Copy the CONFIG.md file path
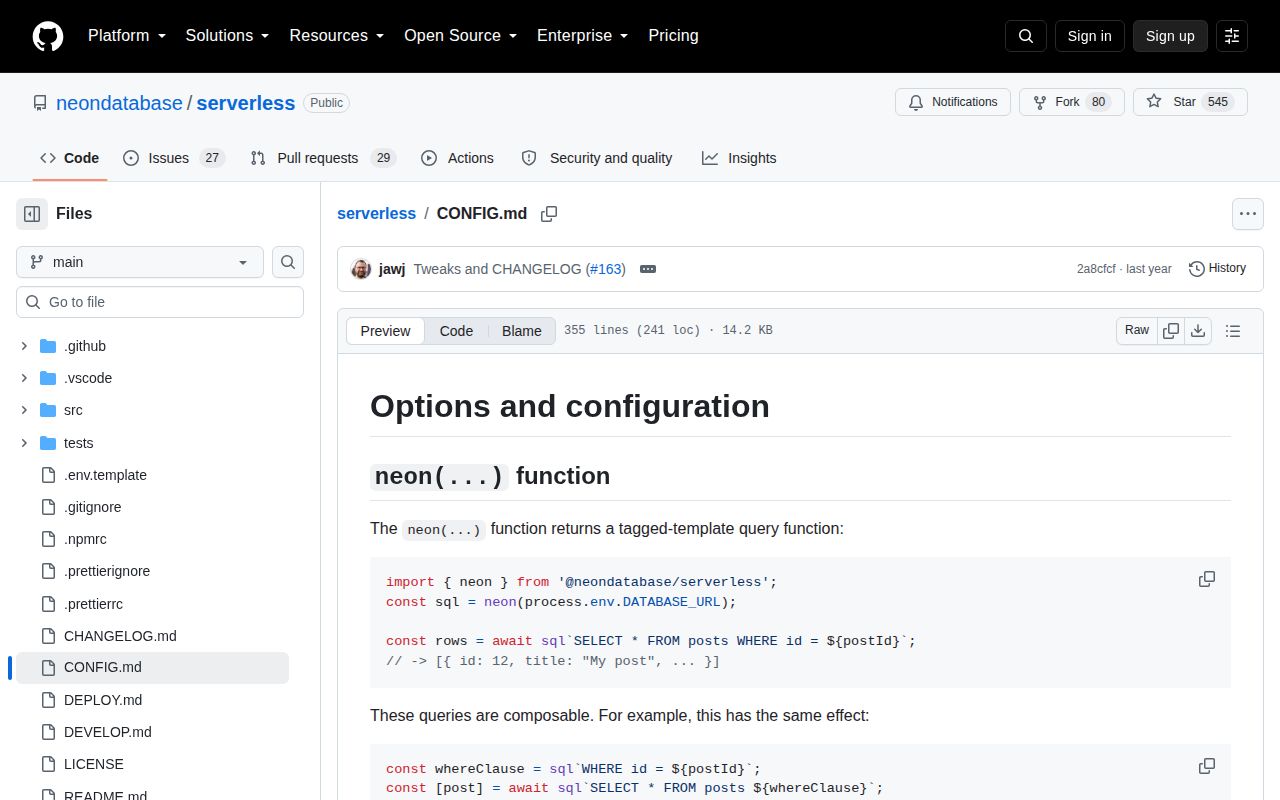Screen dimensions: 1280x800 point(549,213)
